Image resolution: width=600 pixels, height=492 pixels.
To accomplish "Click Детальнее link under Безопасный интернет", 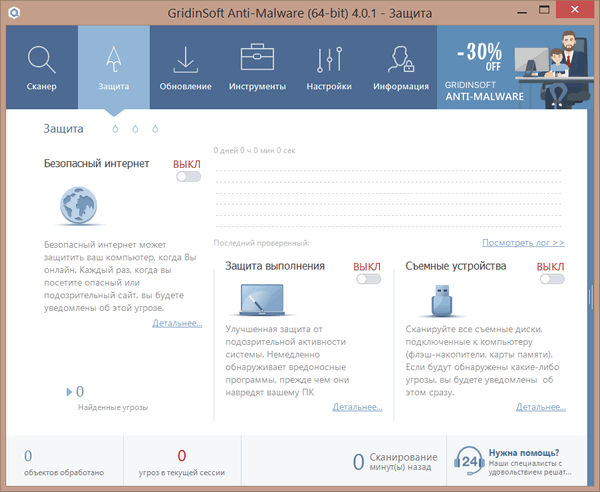I will click(x=177, y=323).
